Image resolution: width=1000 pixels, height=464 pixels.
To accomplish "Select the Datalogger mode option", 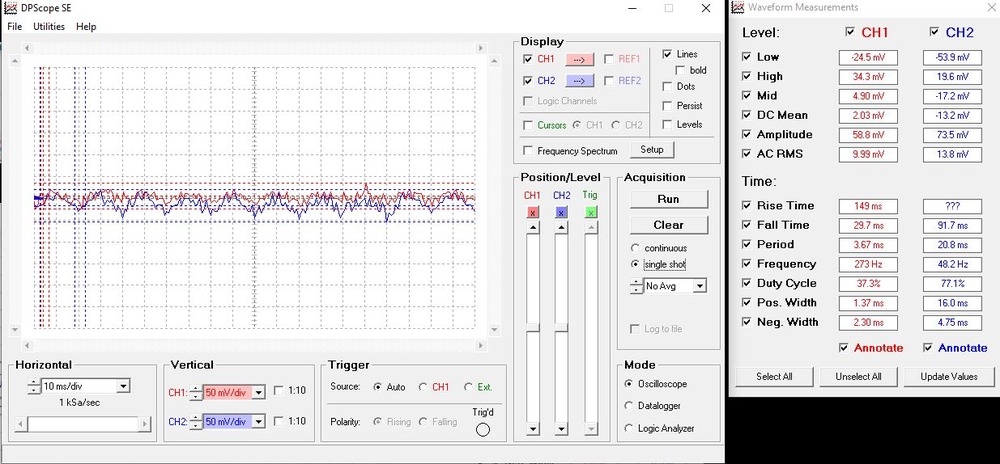I will (x=630, y=406).
